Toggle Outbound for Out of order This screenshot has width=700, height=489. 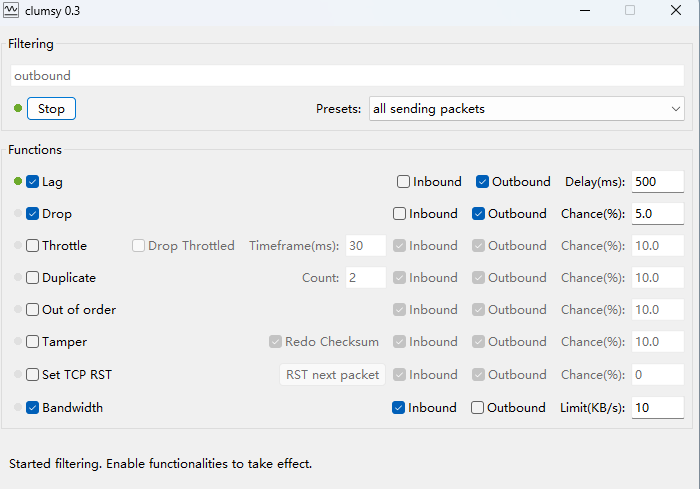[478, 310]
